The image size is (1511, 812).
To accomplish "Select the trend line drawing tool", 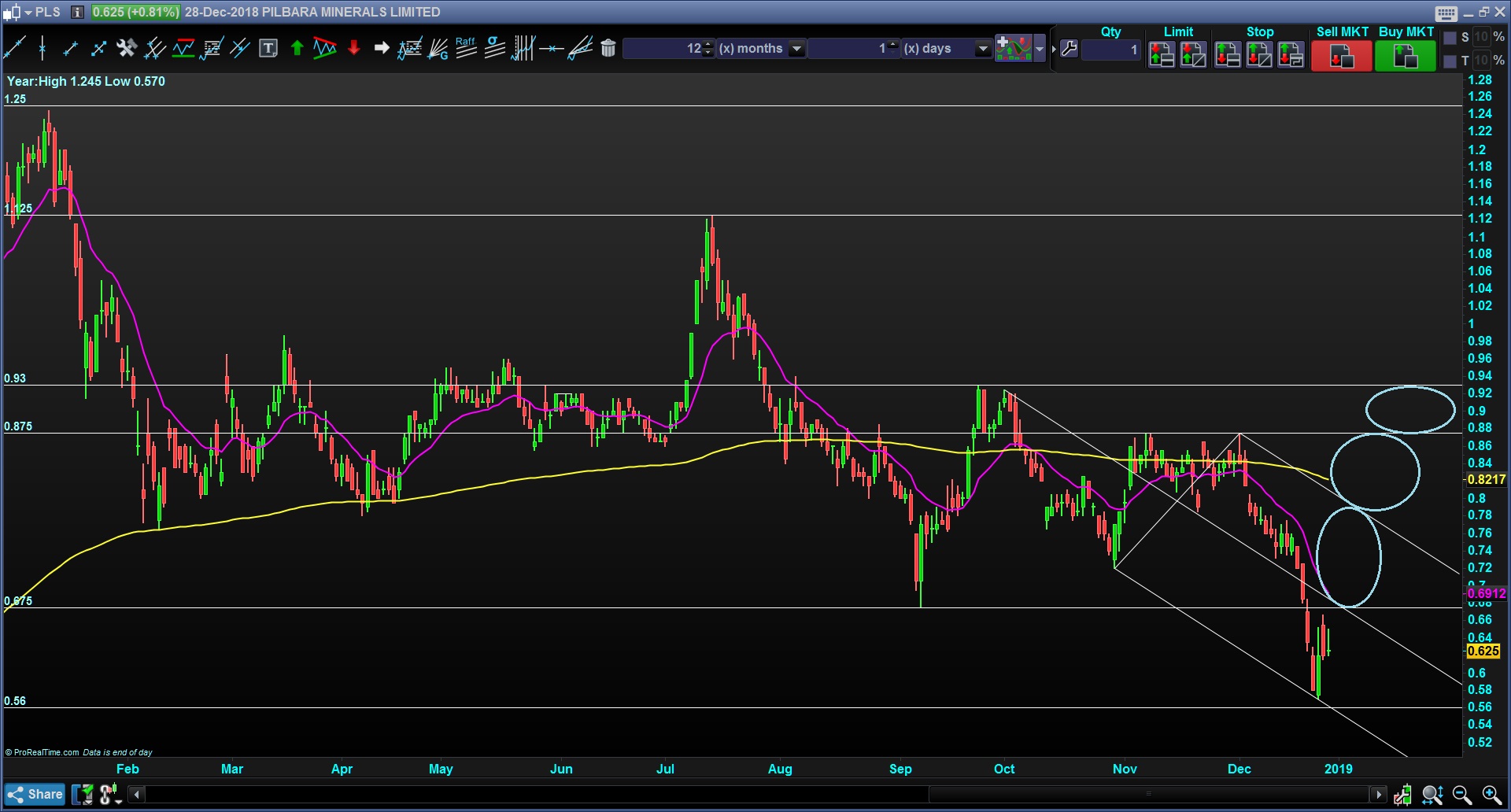I will pyautogui.click(x=14, y=48).
